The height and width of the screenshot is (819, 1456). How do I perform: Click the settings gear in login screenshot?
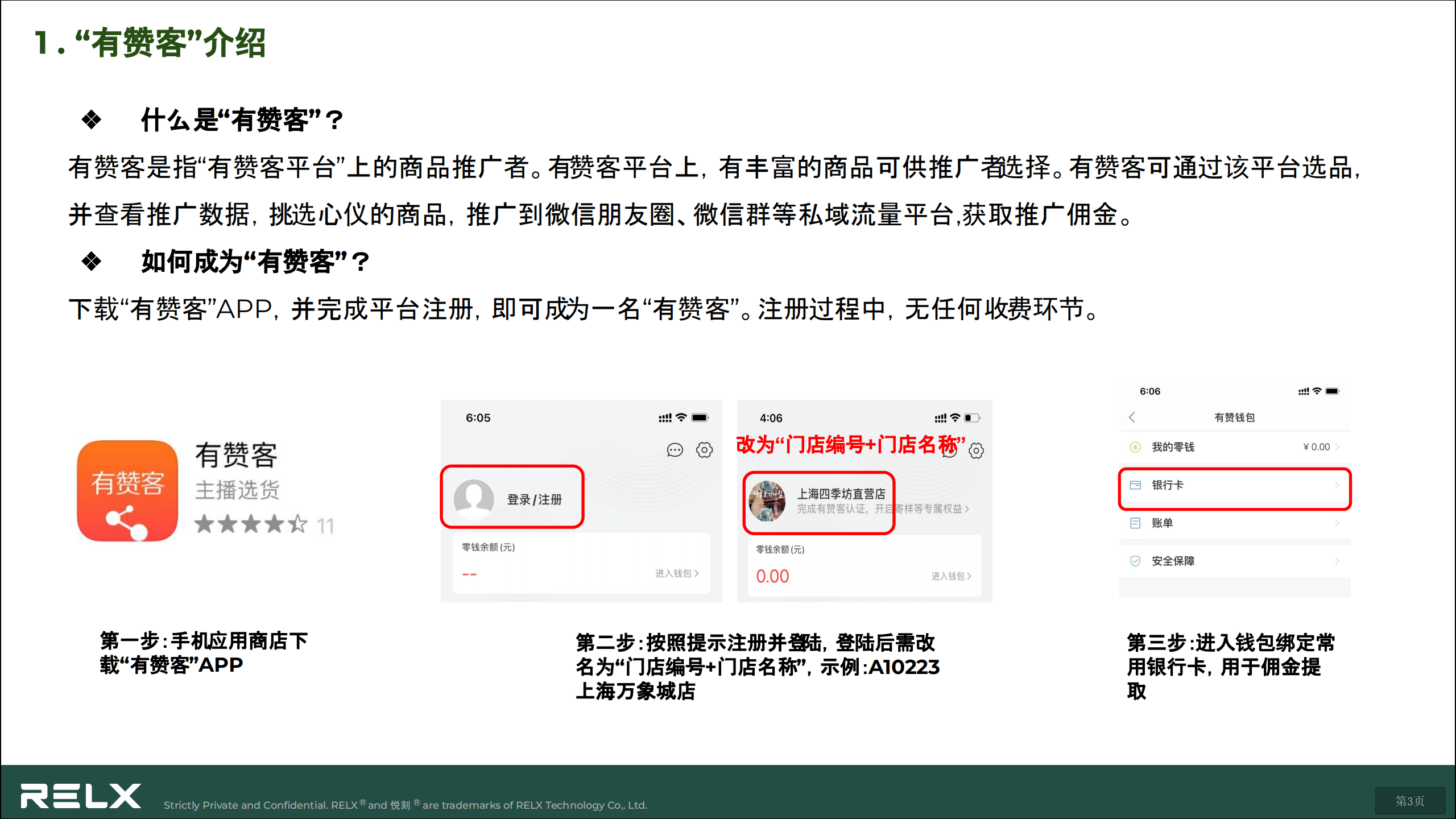[704, 450]
